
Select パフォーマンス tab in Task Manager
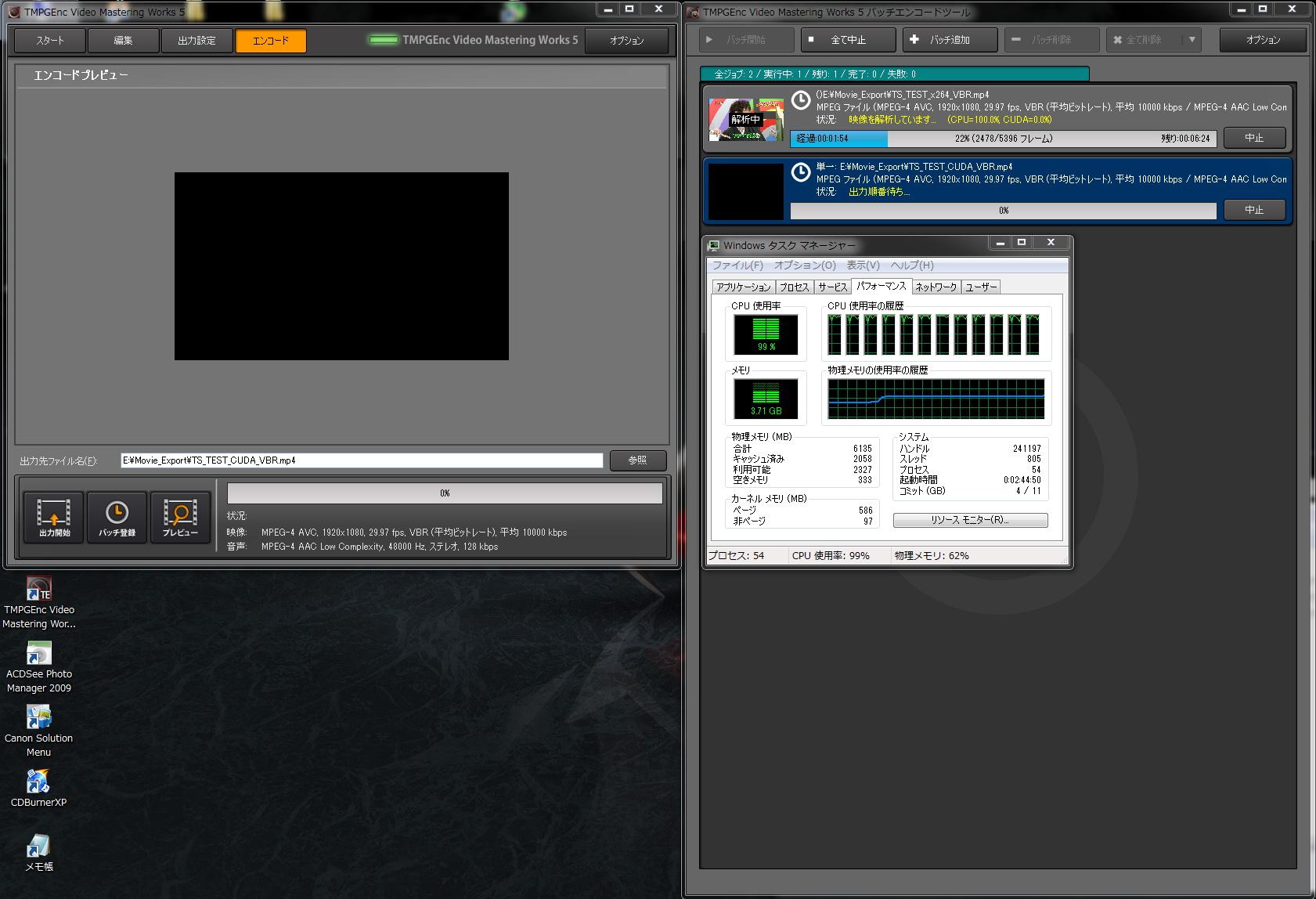882,287
